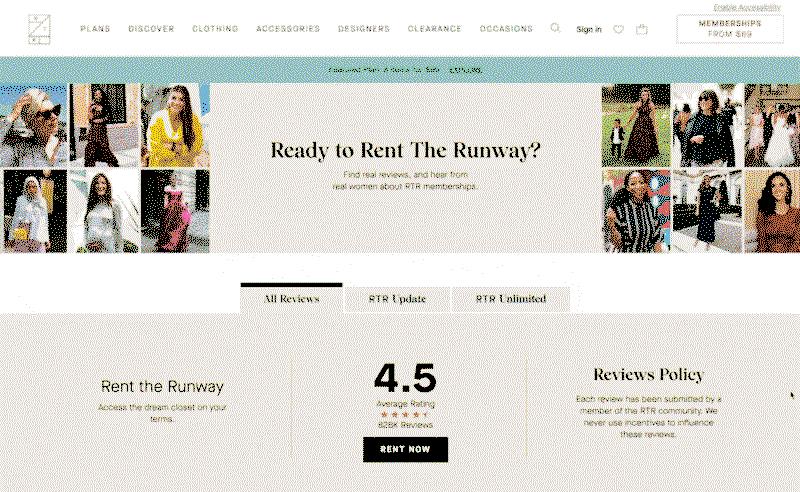Click the Rent the Runway logo icon
Screen dimensions: 800x492
39,29
